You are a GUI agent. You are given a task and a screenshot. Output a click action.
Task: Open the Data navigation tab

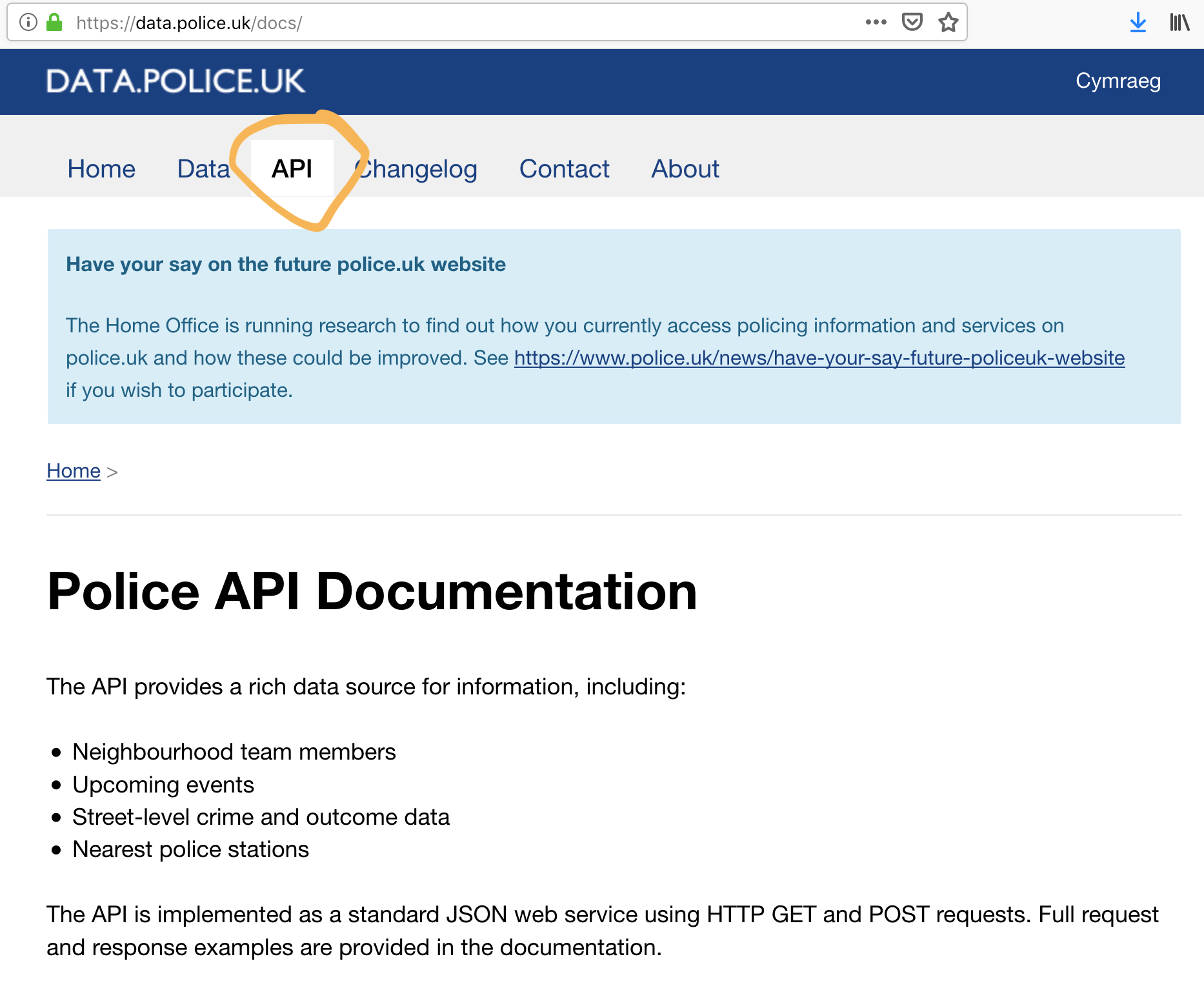pos(203,169)
